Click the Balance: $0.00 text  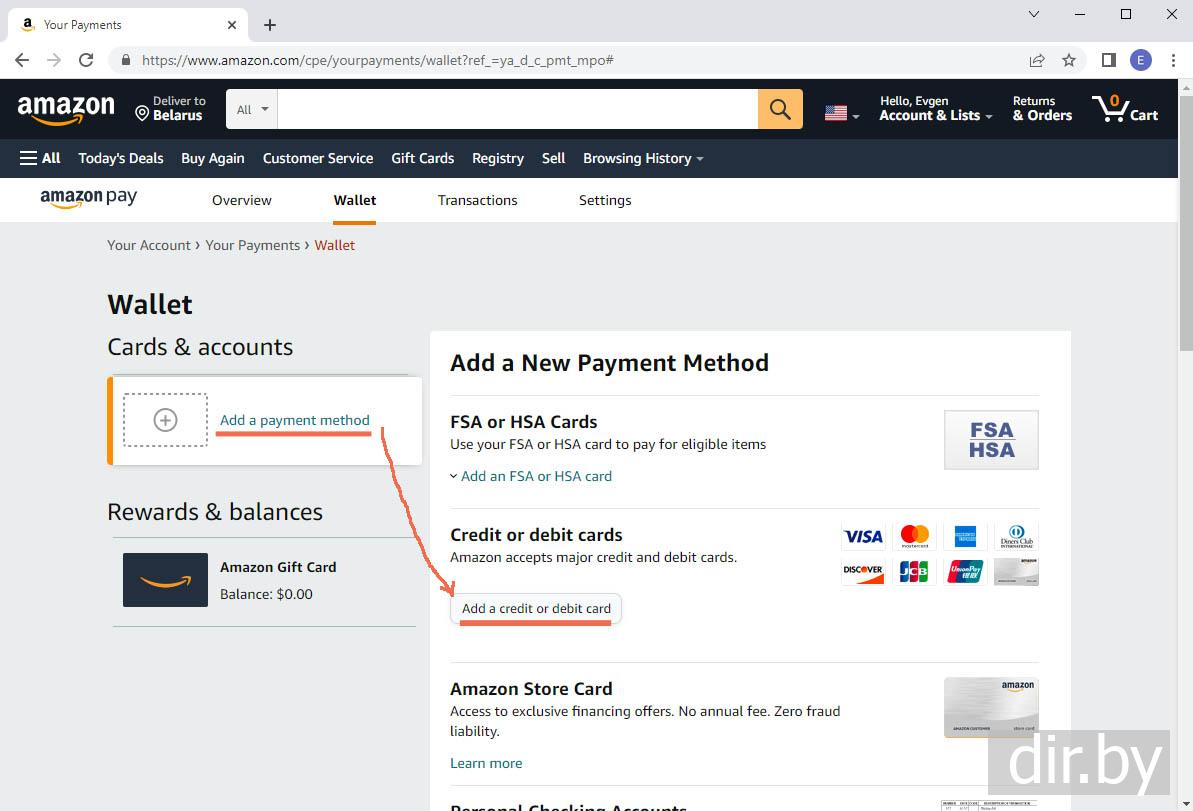click(266, 594)
